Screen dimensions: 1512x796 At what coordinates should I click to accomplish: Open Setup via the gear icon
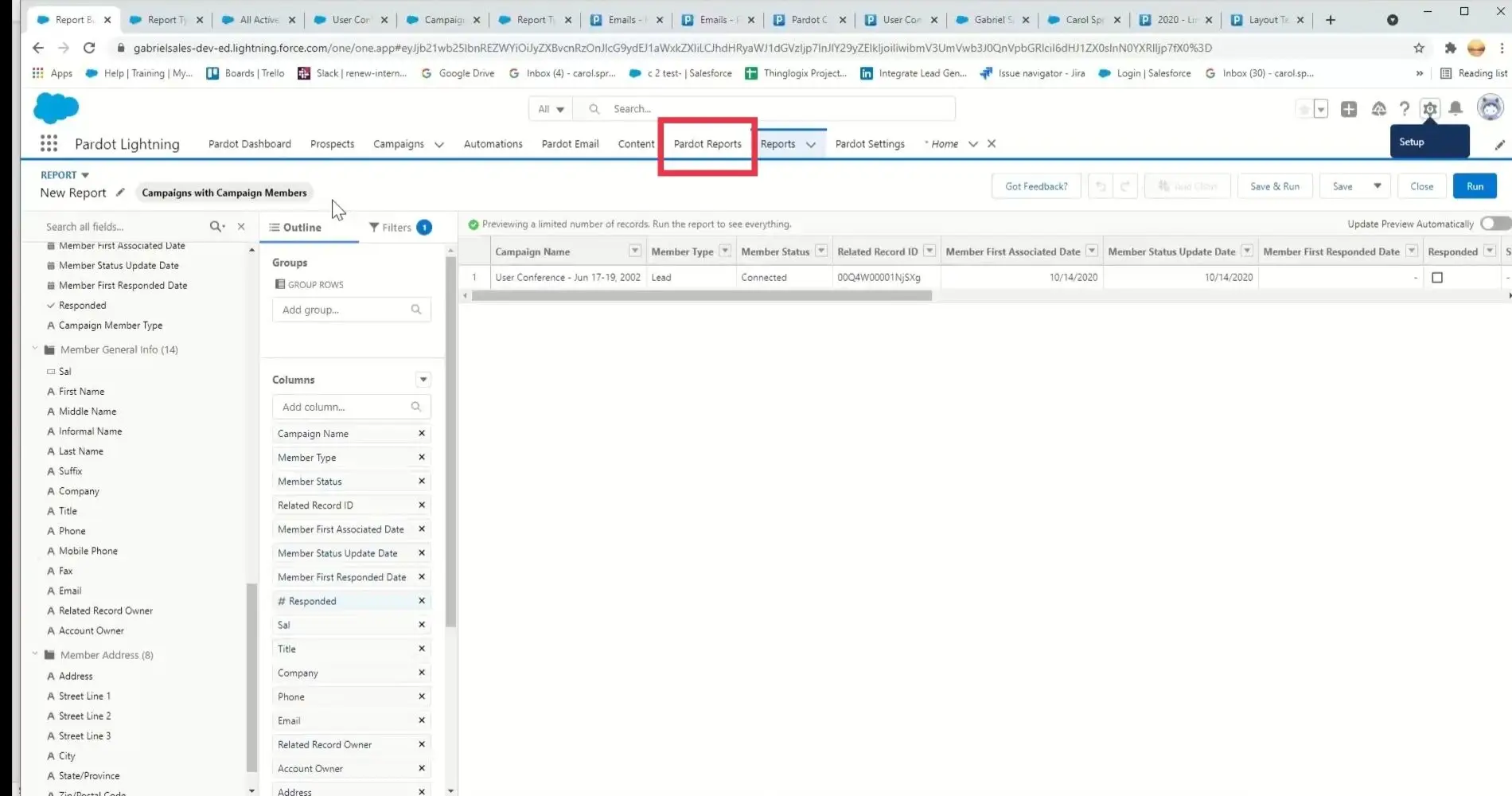pyautogui.click(x=1430, y=109)
